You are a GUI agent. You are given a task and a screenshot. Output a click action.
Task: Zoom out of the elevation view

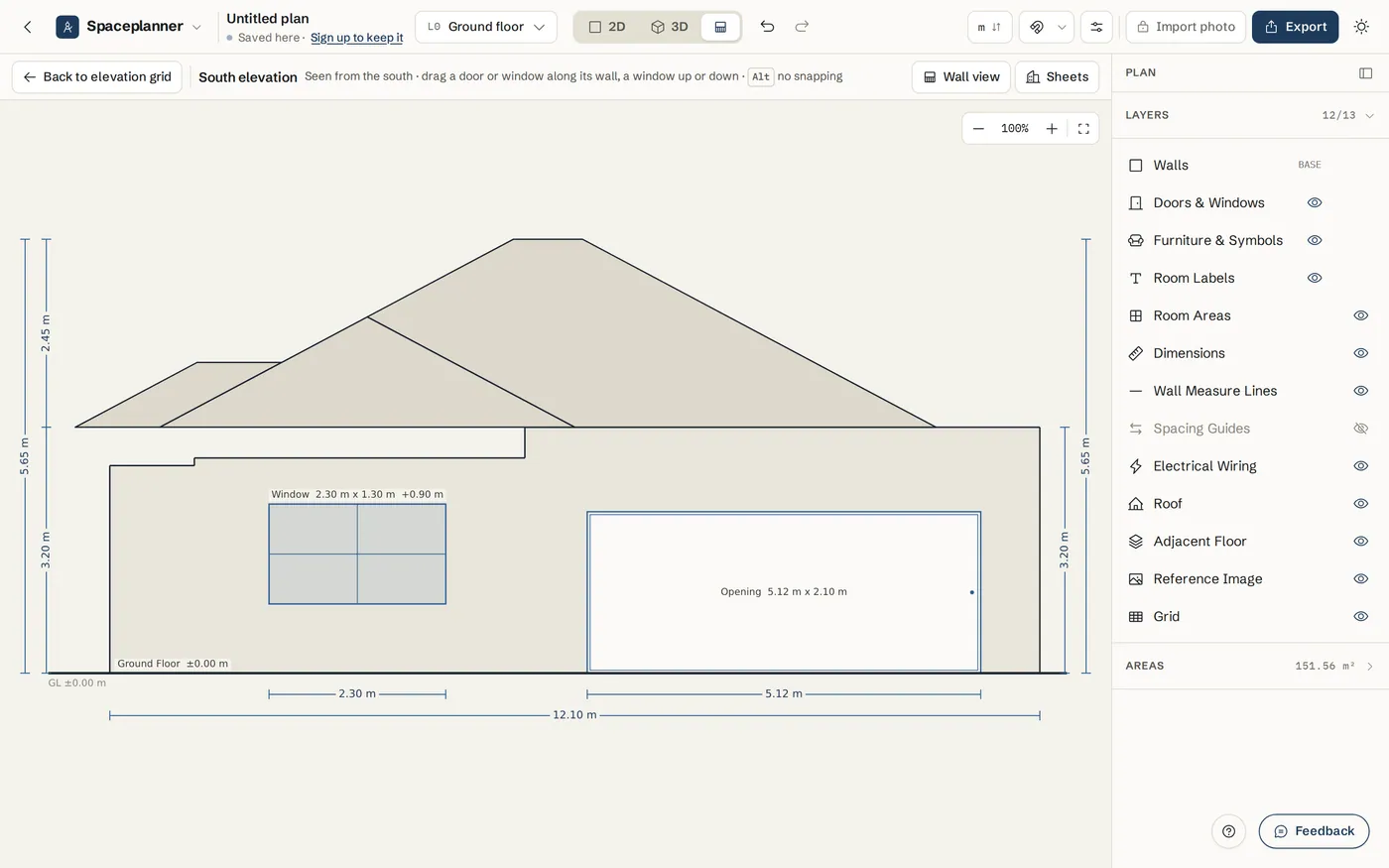pyautogui.click(x=978, y=129)
